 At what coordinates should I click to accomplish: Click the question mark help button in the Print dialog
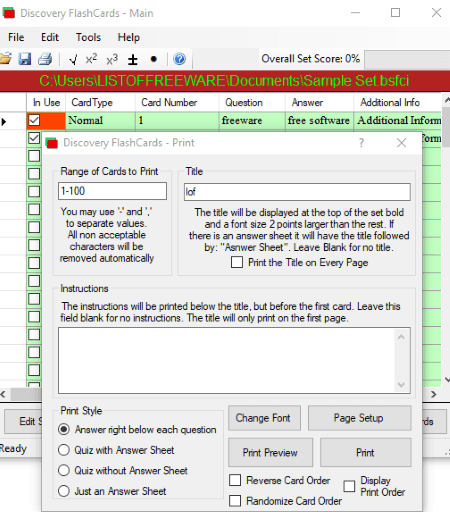[x=361, y=143]
